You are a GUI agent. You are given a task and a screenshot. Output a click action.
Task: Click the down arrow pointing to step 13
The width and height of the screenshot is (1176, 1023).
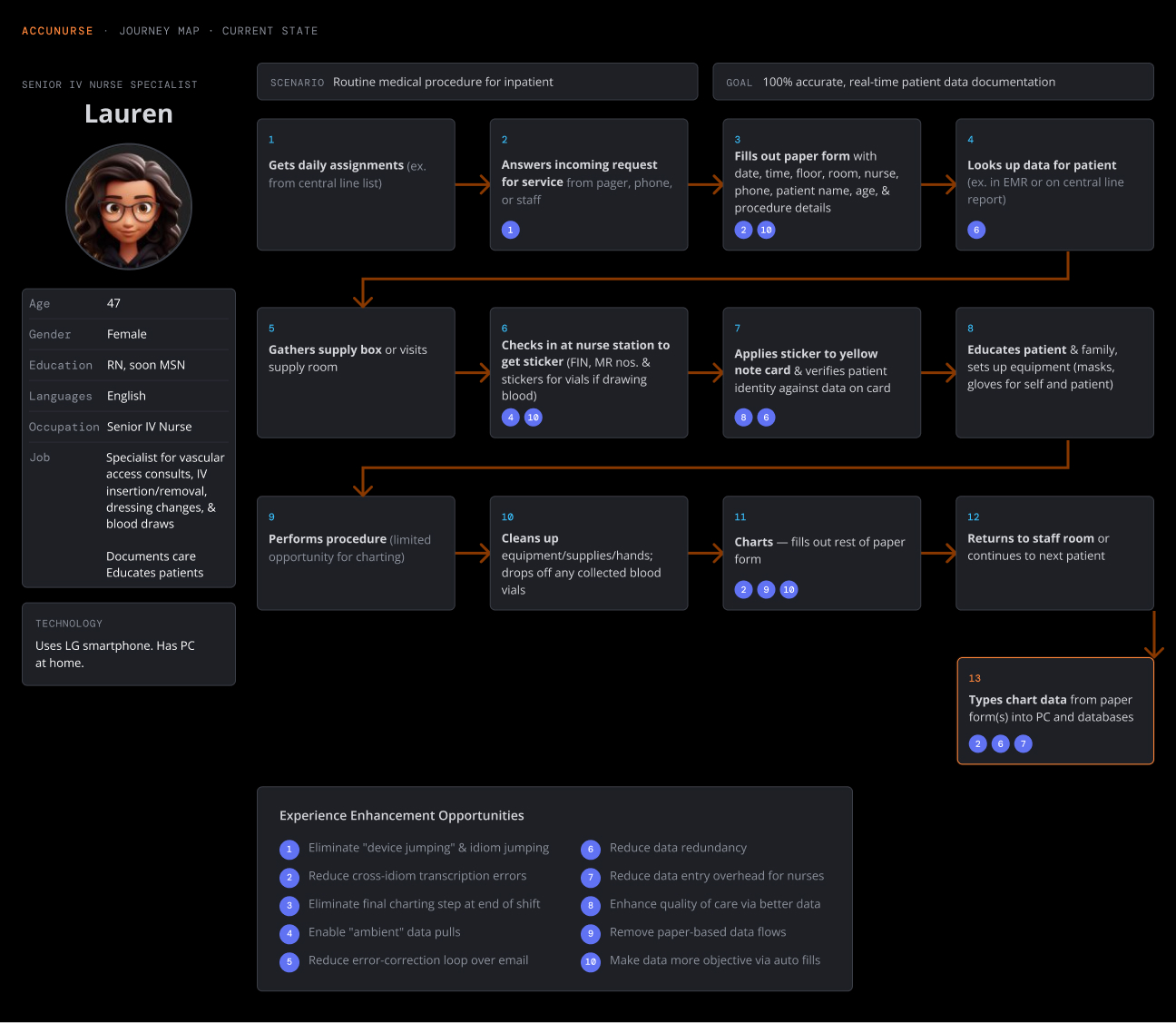1153,634
